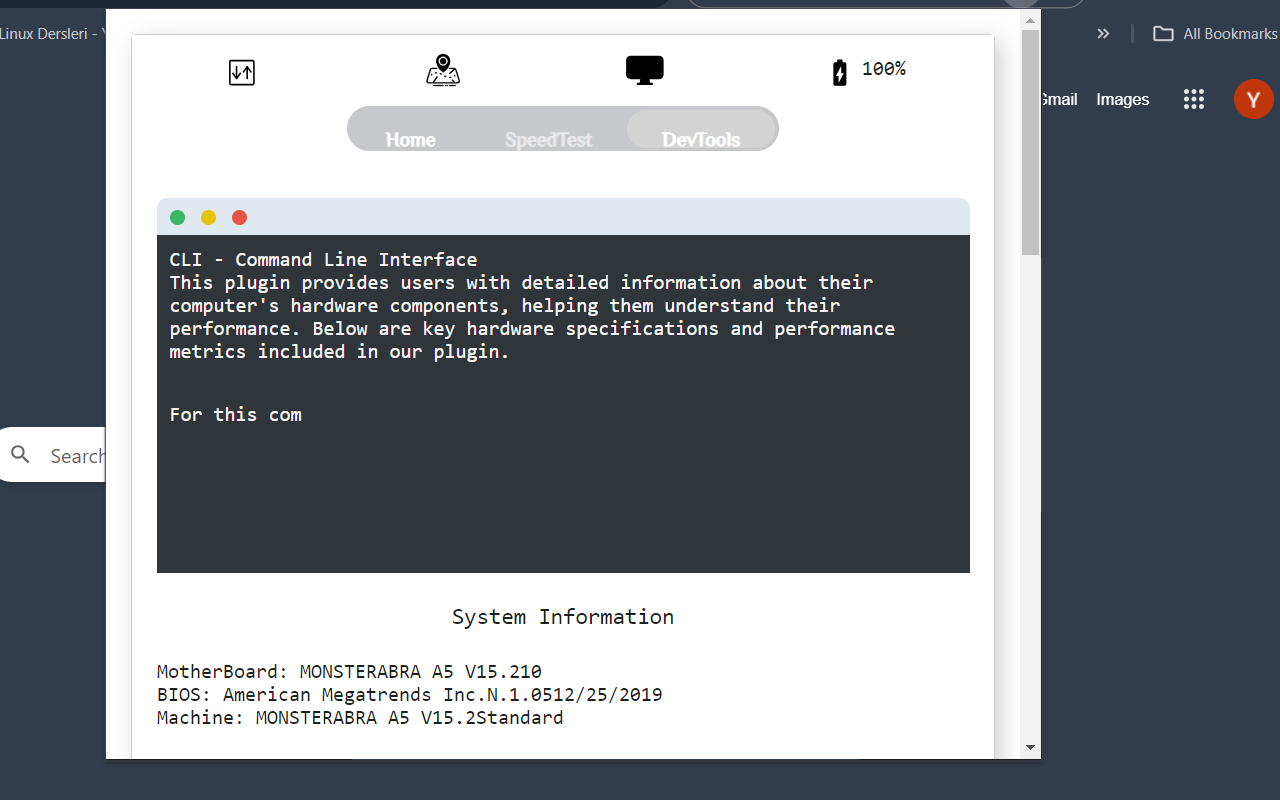The height and width of the screenshot is (800, 1280).
Task: Click the popup vertical scrollbar thumb
Action: click(x=1030, y=142)
